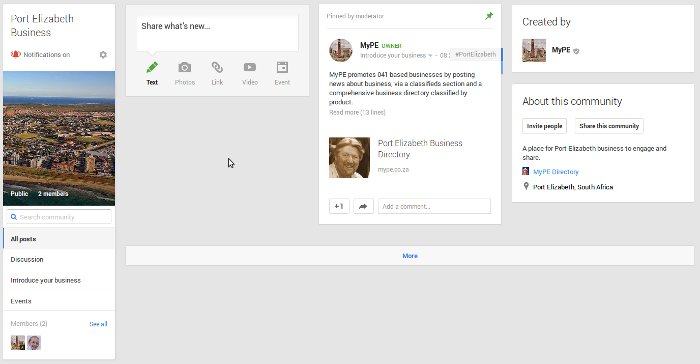Click the Pinned by moderator text

[355, 16]
